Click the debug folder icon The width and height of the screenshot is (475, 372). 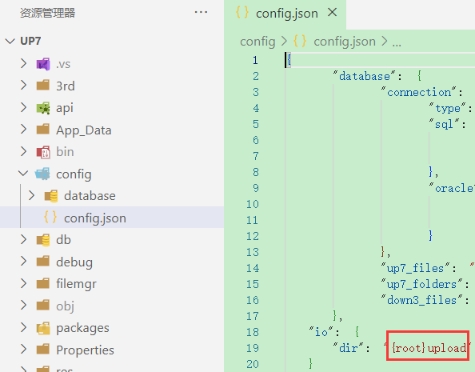pos(43,261)
